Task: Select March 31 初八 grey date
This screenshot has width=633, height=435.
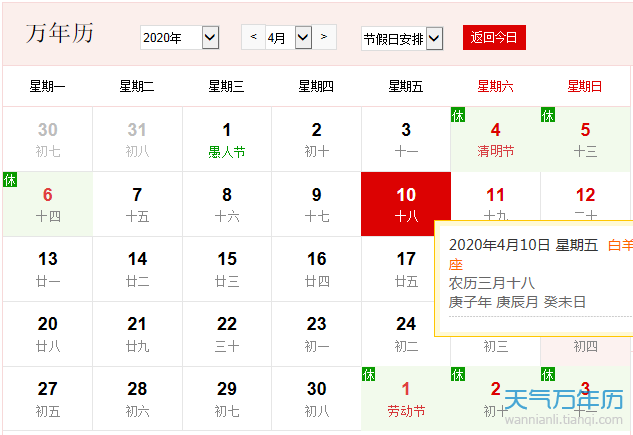Action: (137, 139)
